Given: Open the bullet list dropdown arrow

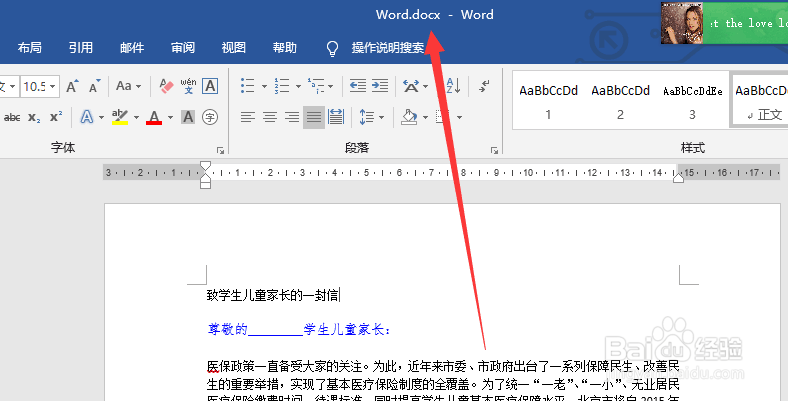Looking at the screenshot, I should 264,86.
